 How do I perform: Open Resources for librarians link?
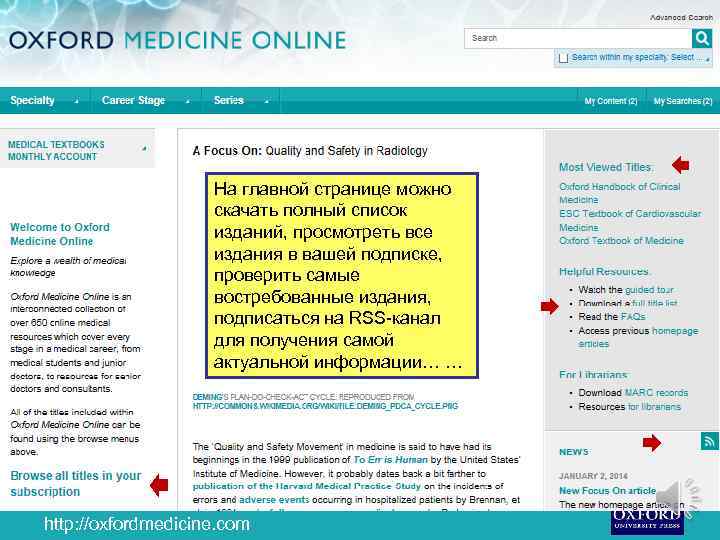[654, 407]
